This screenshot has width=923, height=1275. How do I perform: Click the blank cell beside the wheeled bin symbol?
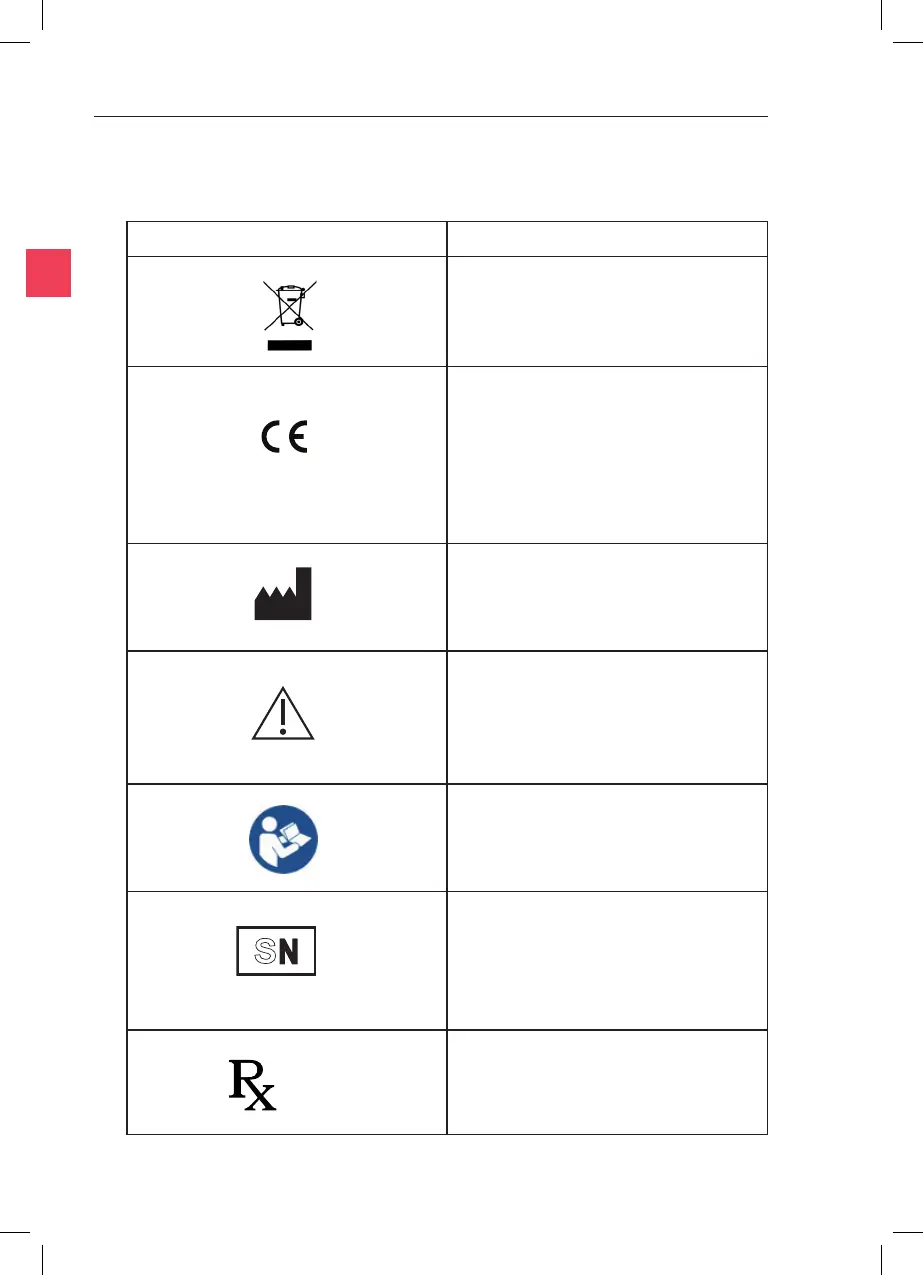coord(607,311)
